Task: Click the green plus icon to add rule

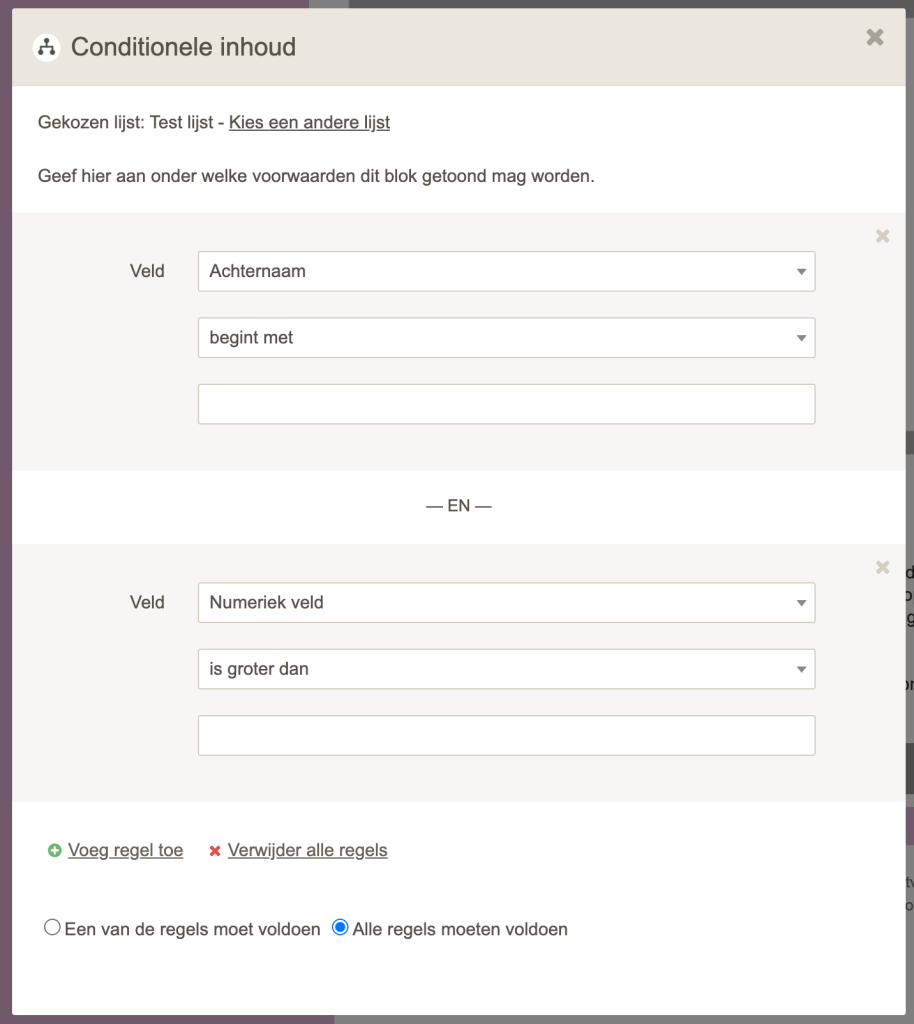Action: pyautogui.click(x=54, y=851)
